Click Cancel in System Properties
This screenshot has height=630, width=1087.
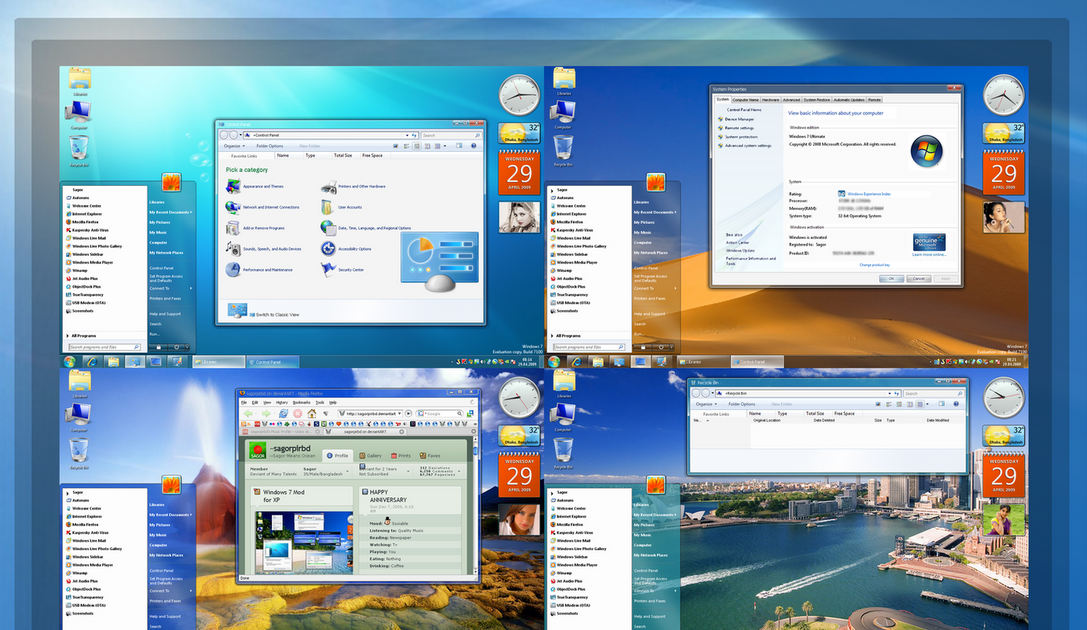919,279
